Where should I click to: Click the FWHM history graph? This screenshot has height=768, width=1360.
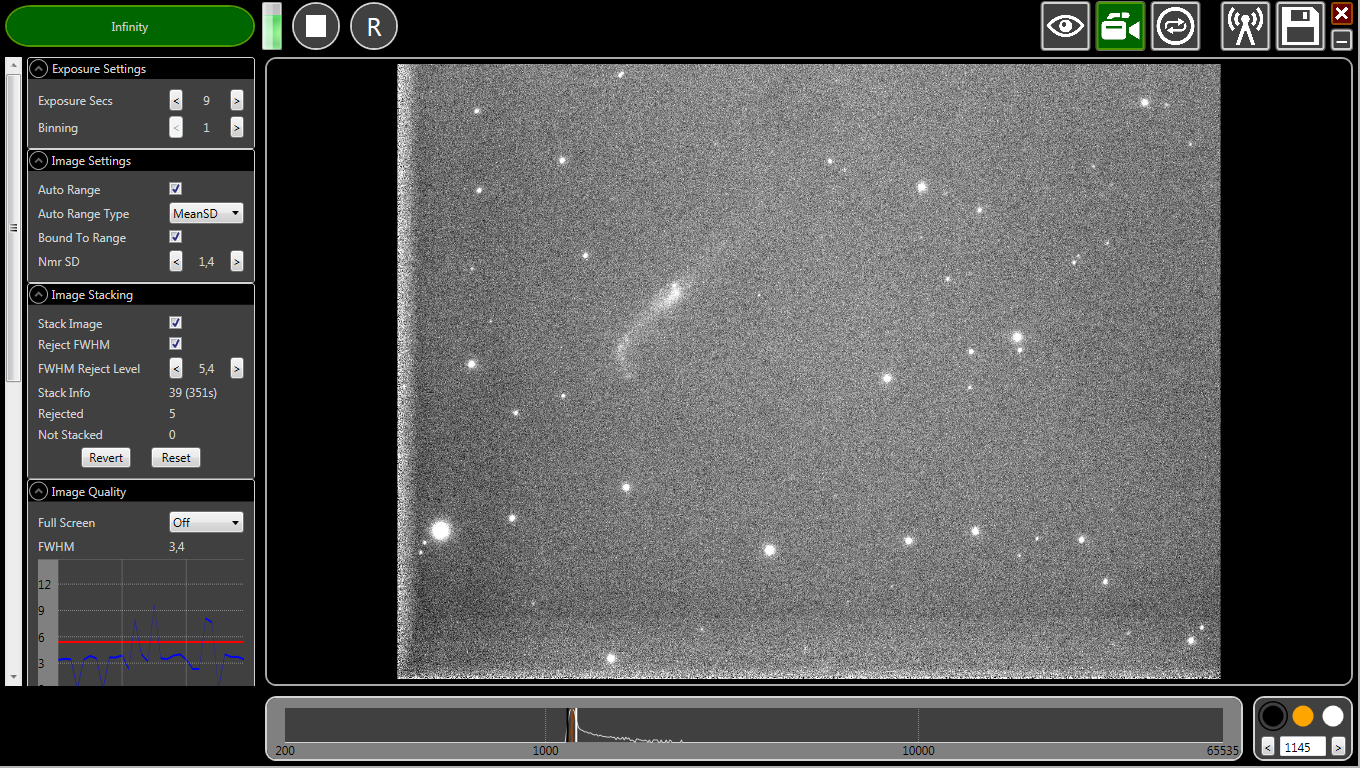coord(141,622)
